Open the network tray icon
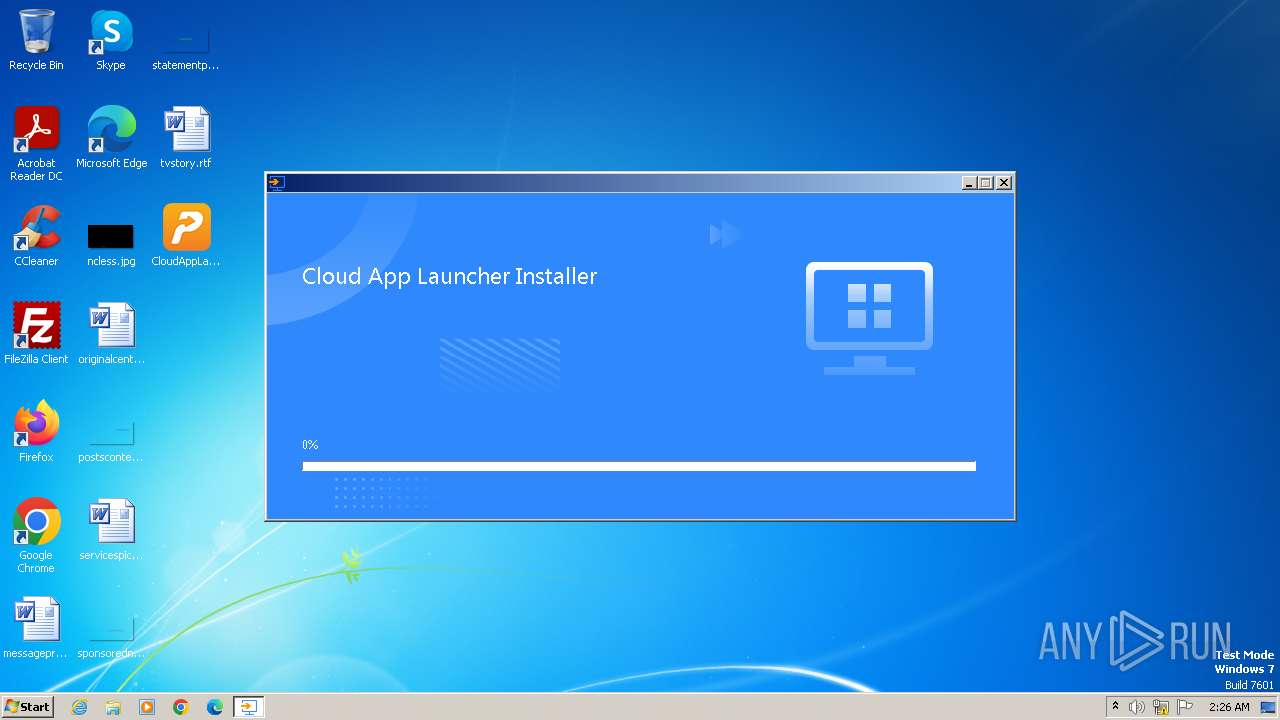Viewport: 1280px width, 720px height. click(1161, 707)
